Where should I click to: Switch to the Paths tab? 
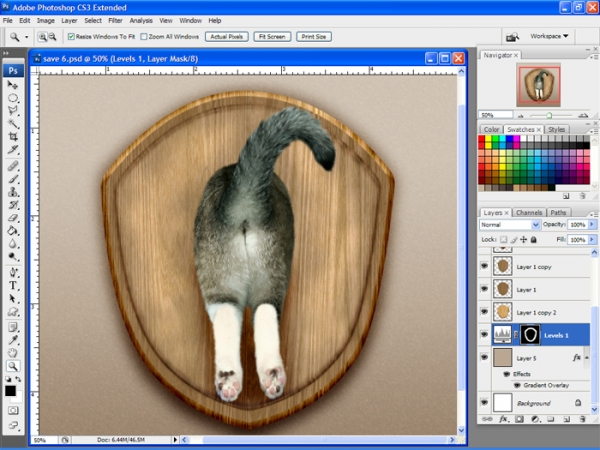tap(558, 213)
